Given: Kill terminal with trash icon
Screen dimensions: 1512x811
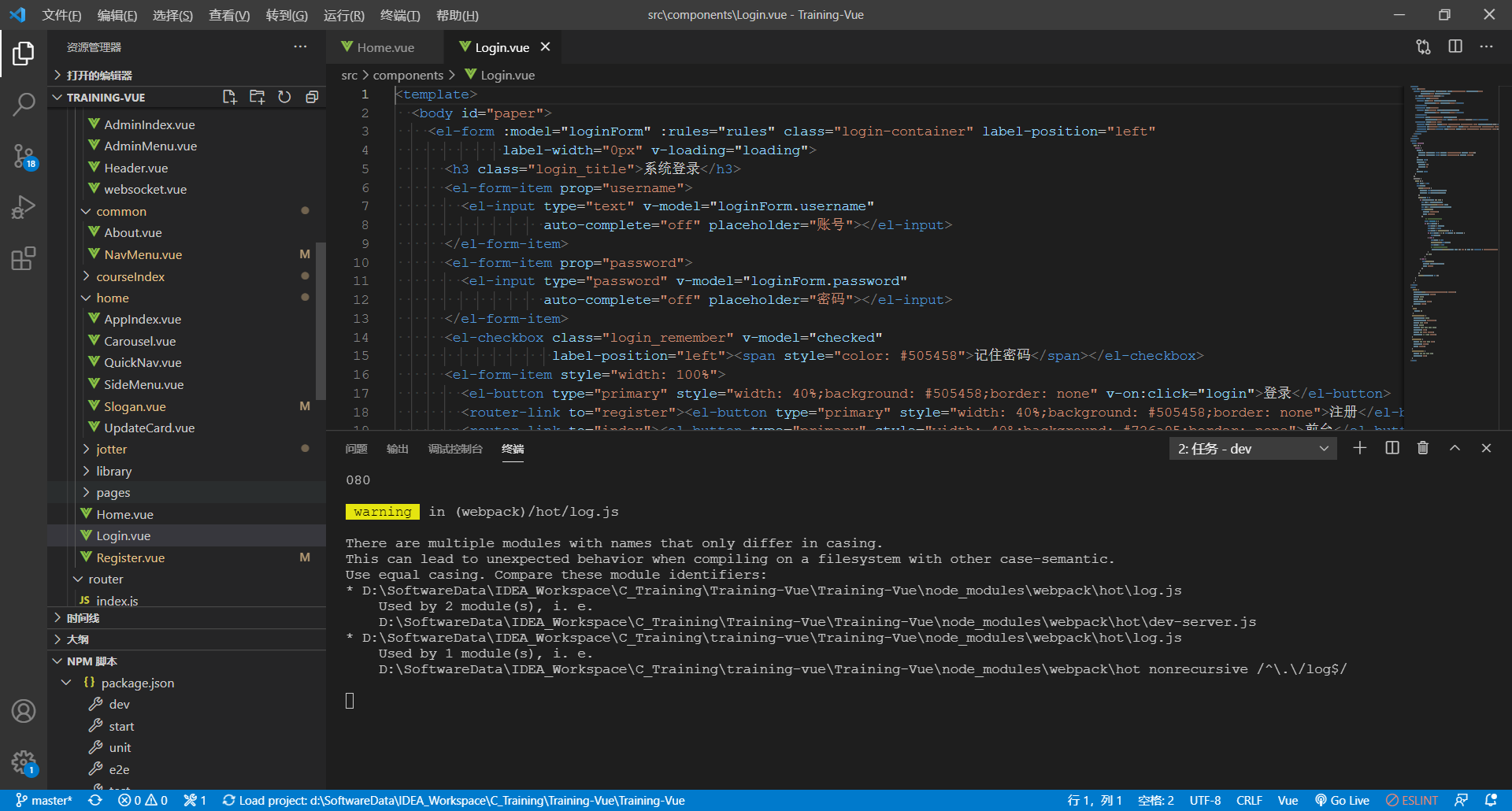Looking at the screenshot, I should click(1422, 448).
